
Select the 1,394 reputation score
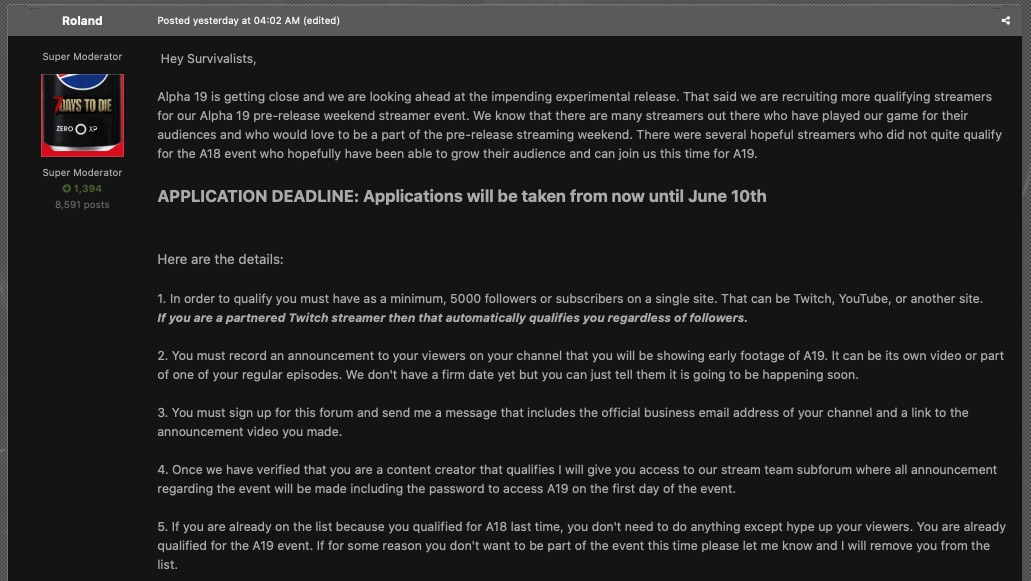point(87,189)
